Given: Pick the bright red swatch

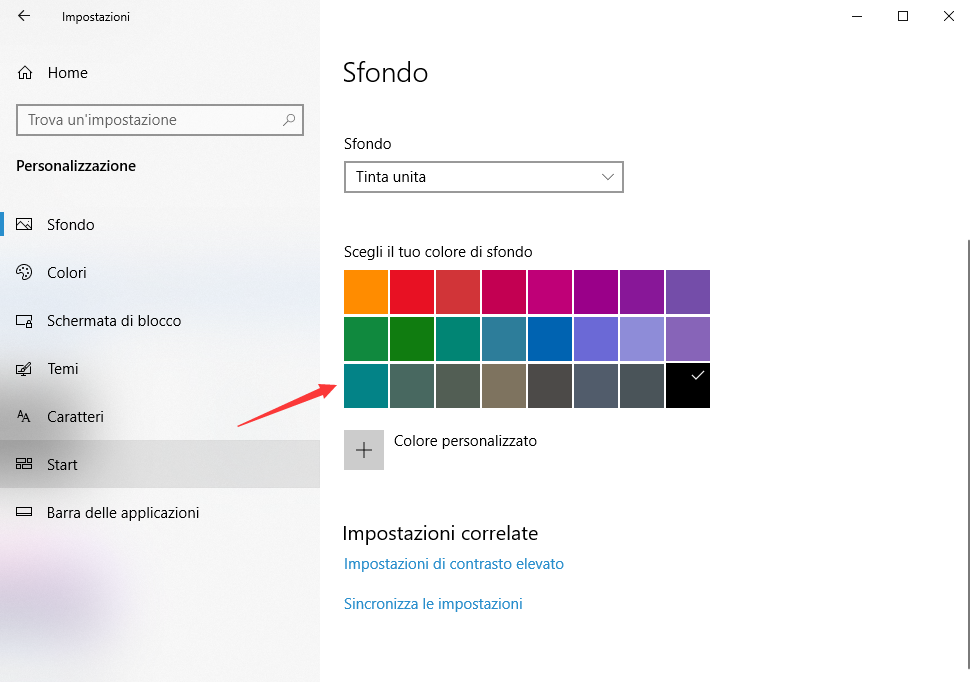Looking at the screenshot, I should [412, 292].
